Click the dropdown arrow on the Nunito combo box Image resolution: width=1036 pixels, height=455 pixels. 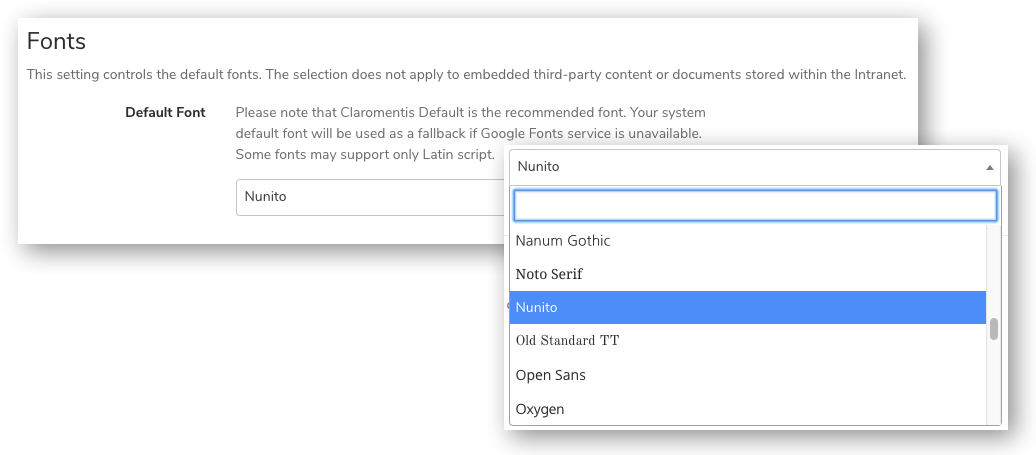click(989, 168)
